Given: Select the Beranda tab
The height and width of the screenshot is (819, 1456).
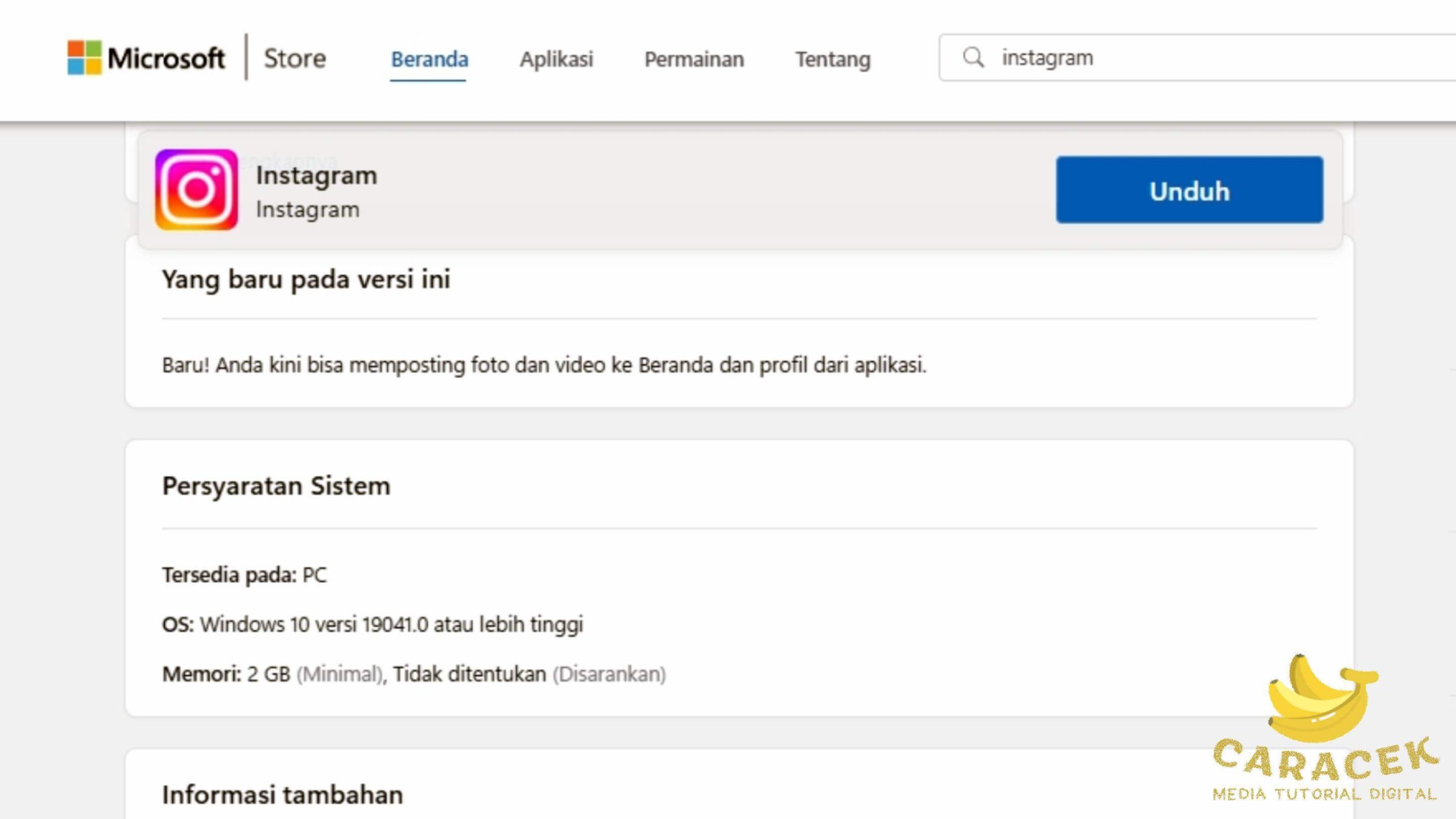Looking at the screenshot, I should (x=429, y=59).
